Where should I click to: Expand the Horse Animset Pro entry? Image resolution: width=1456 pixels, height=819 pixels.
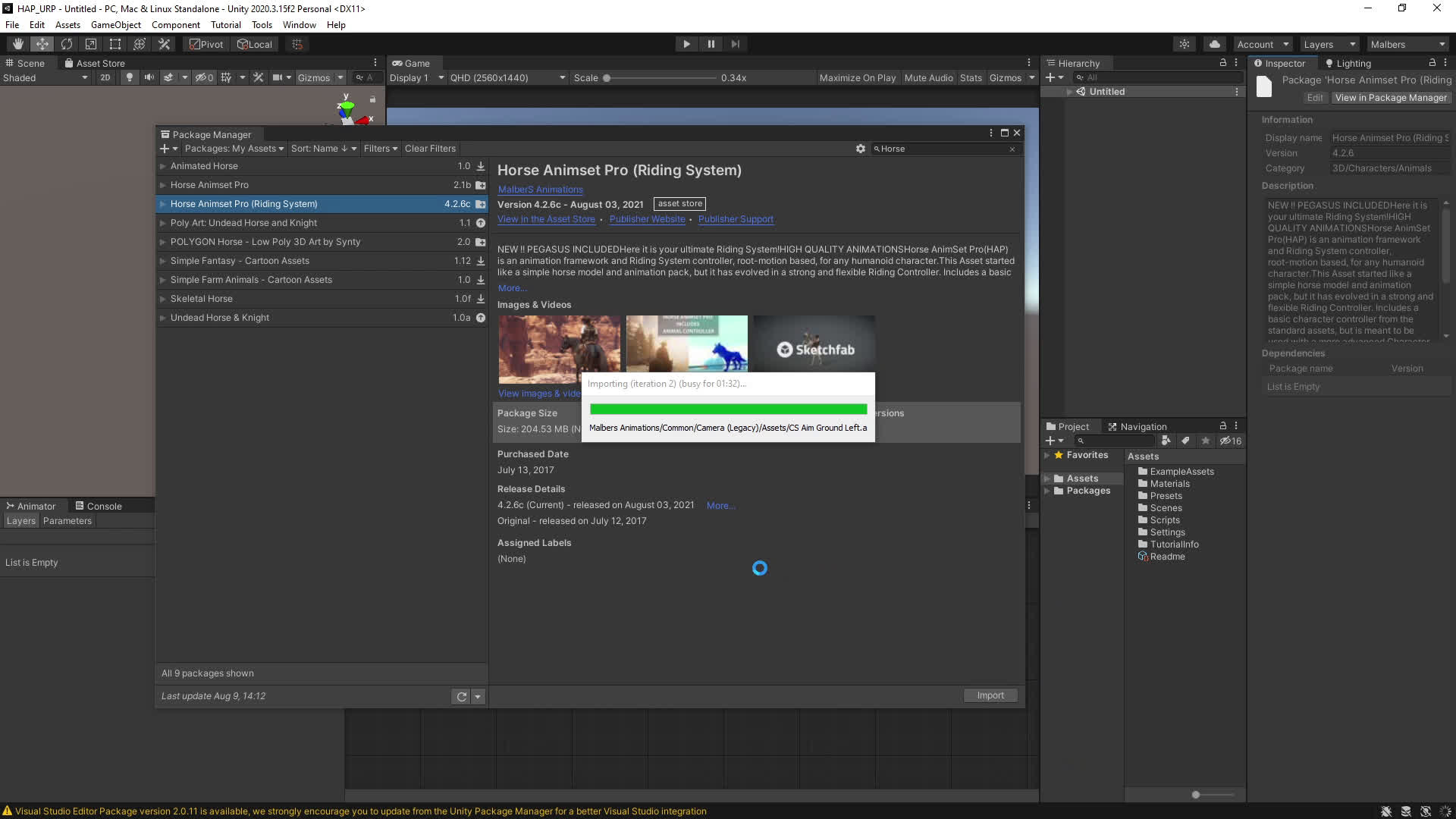[162, 185]
